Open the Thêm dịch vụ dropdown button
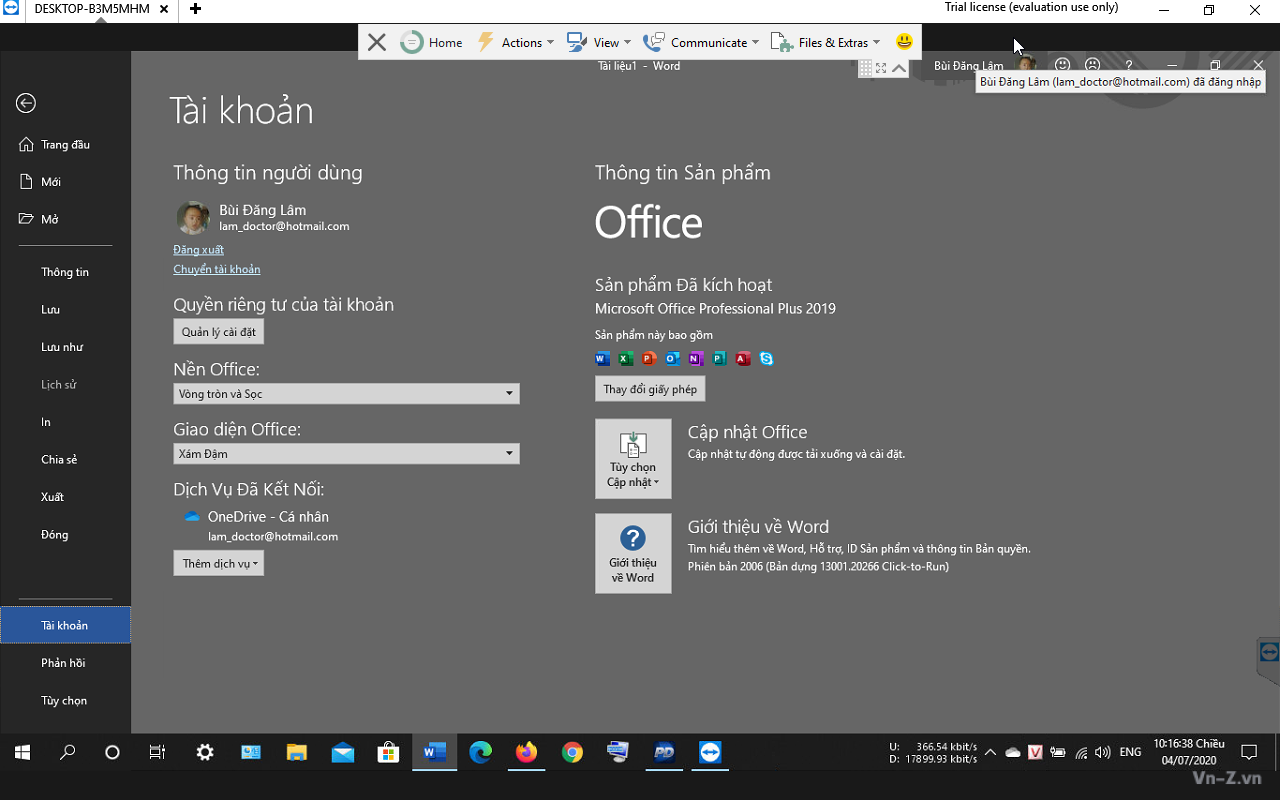This screenshot has width=1280, height=800. click(x=219, y=564)
